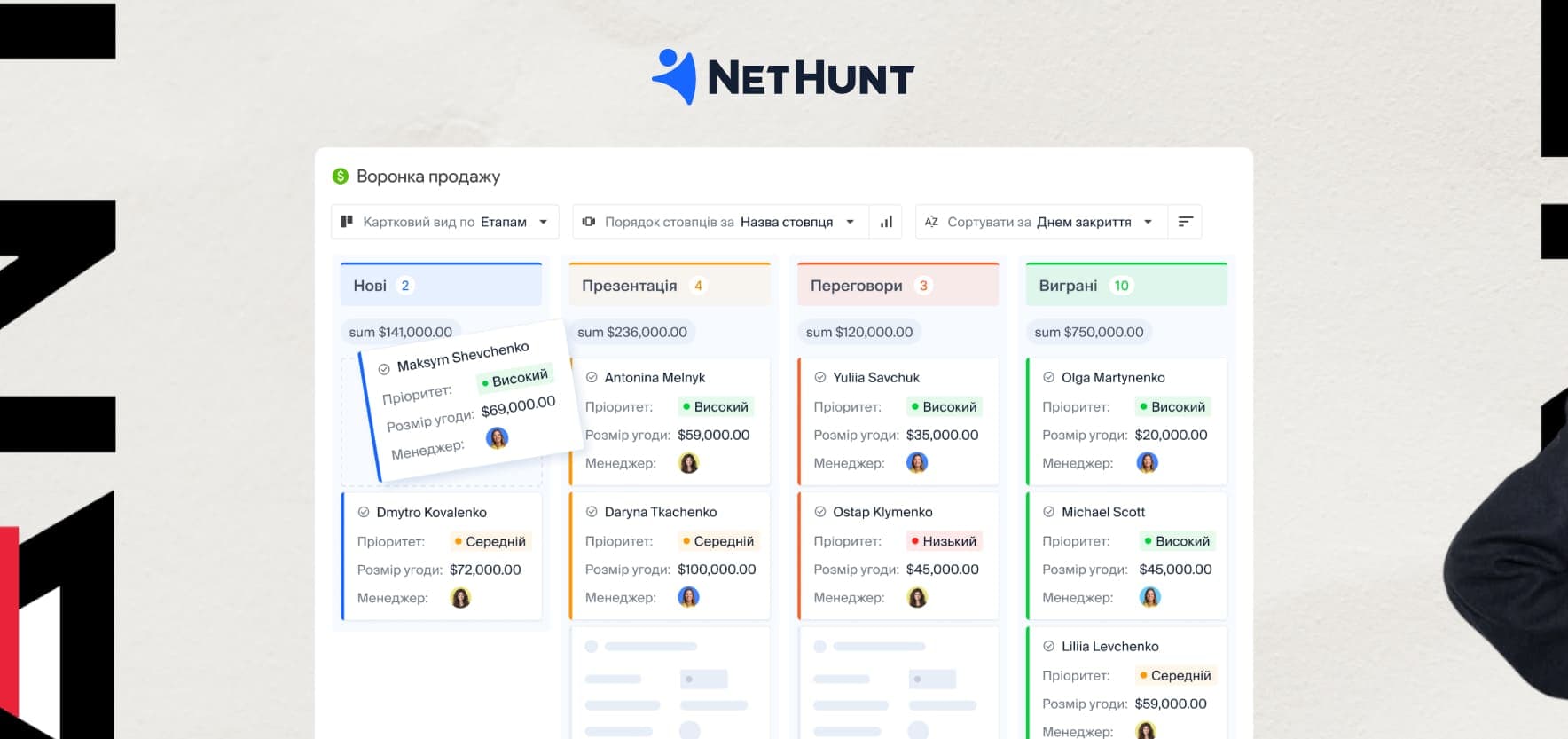
Task: Click the card view icon before Картковий вид
Action: pos(347,222)
